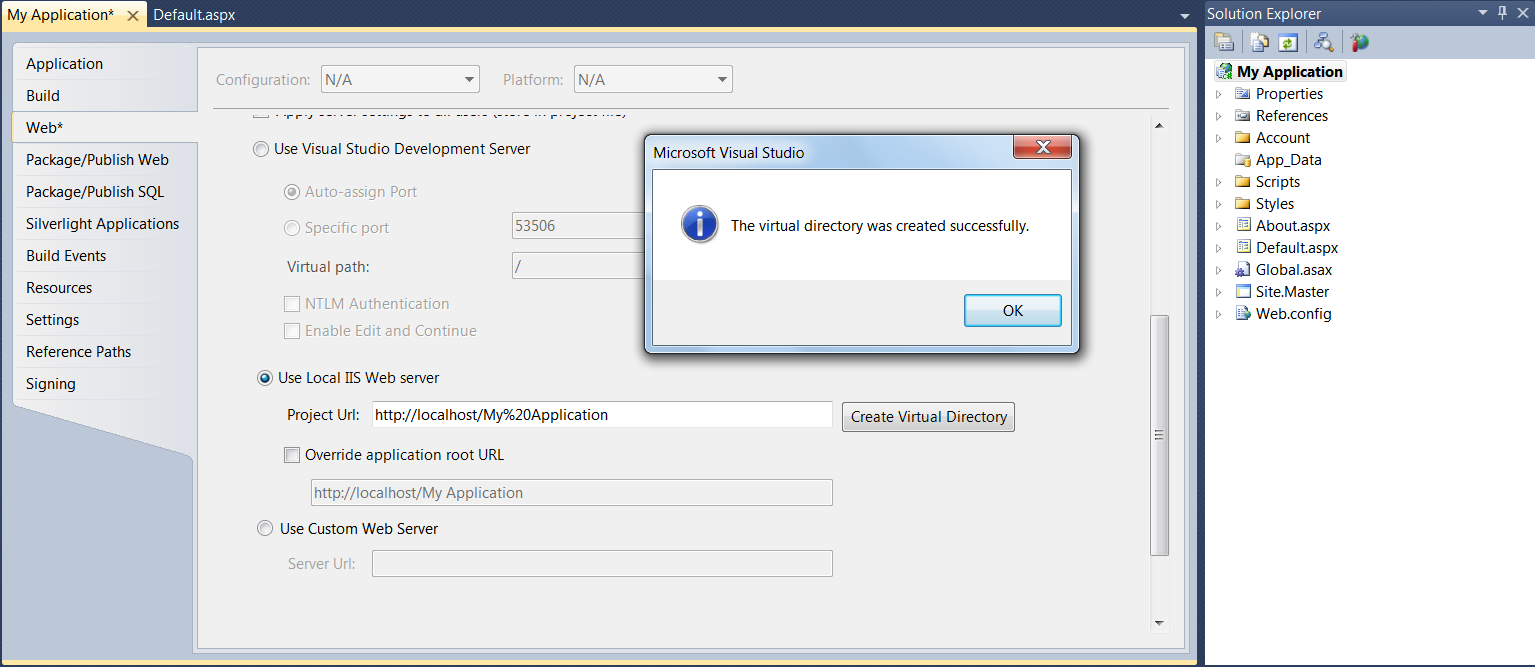1535x667 pixels.
Task: Click the Create Virtual Directory button
Action: (x=928, y=417)
